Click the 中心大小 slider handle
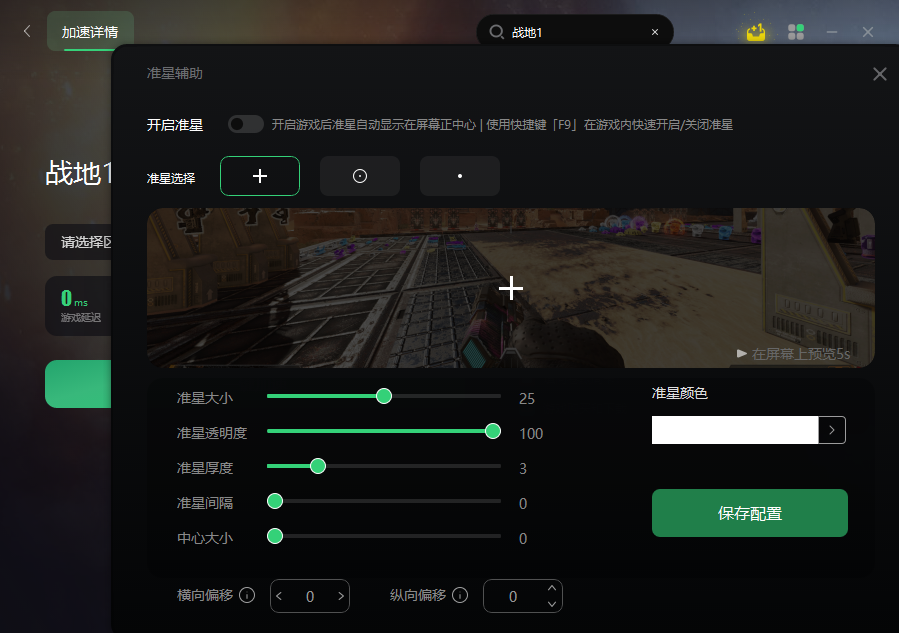 (275, 536)
